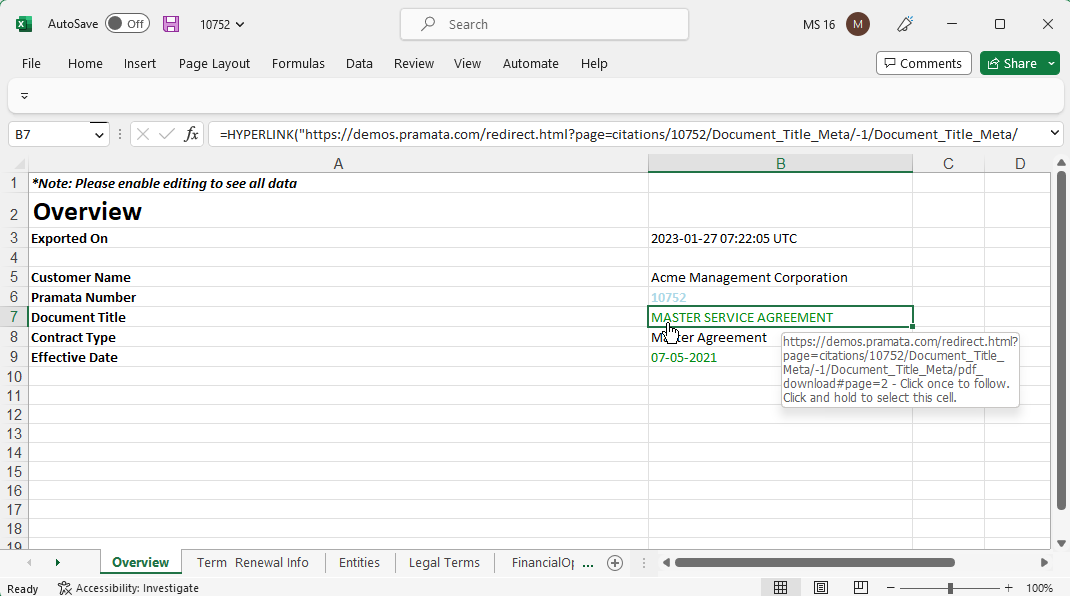
Task: Click the vertical scrollbar down arrow
Action: coord(1061,543)
